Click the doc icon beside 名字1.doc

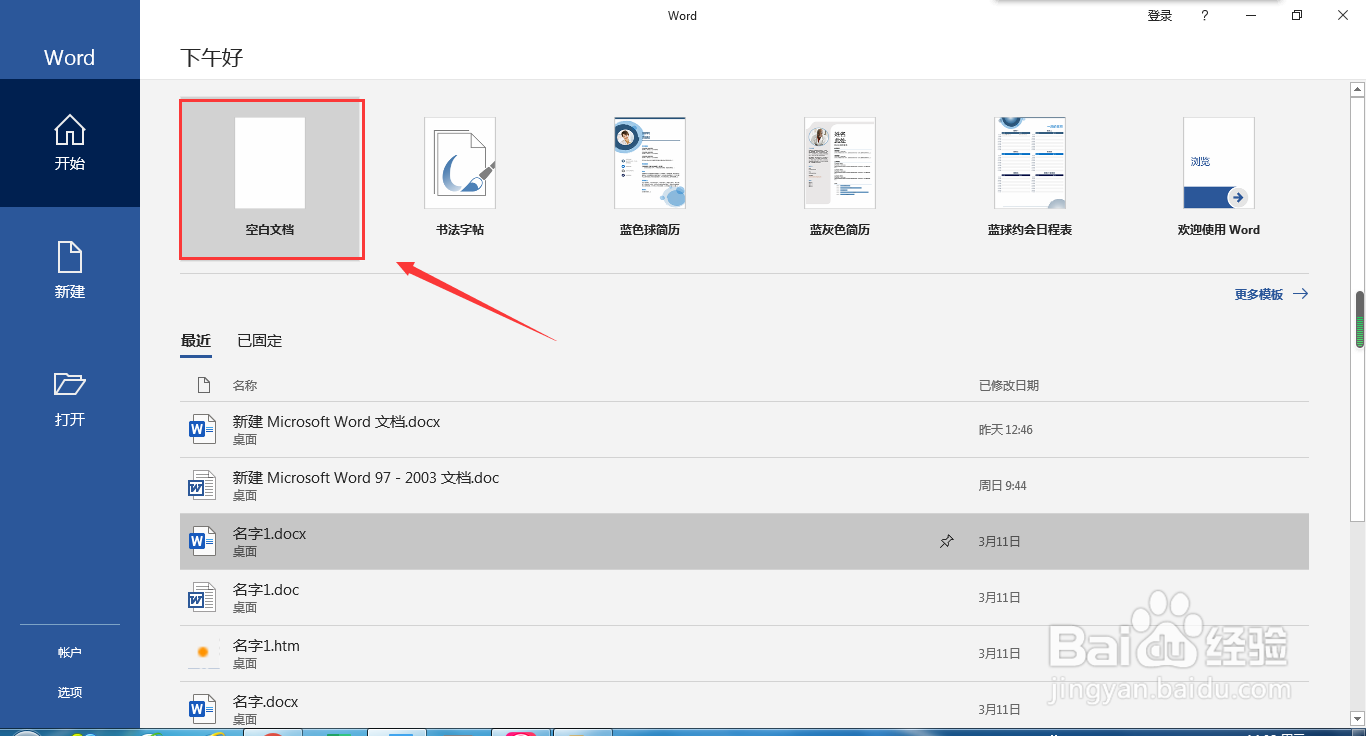[x=203, y=598]
